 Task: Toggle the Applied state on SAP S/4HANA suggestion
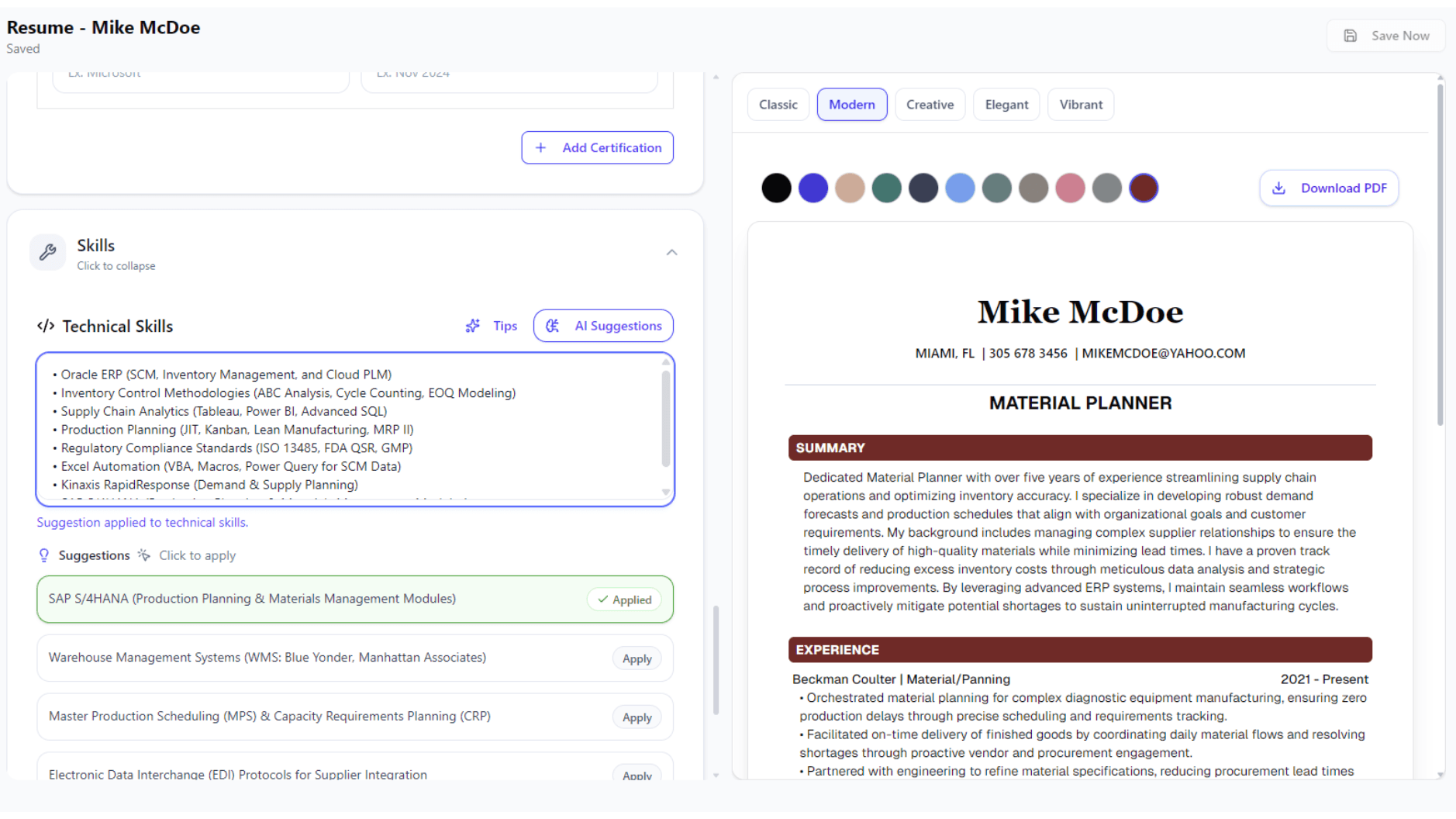tap(624, 599)
